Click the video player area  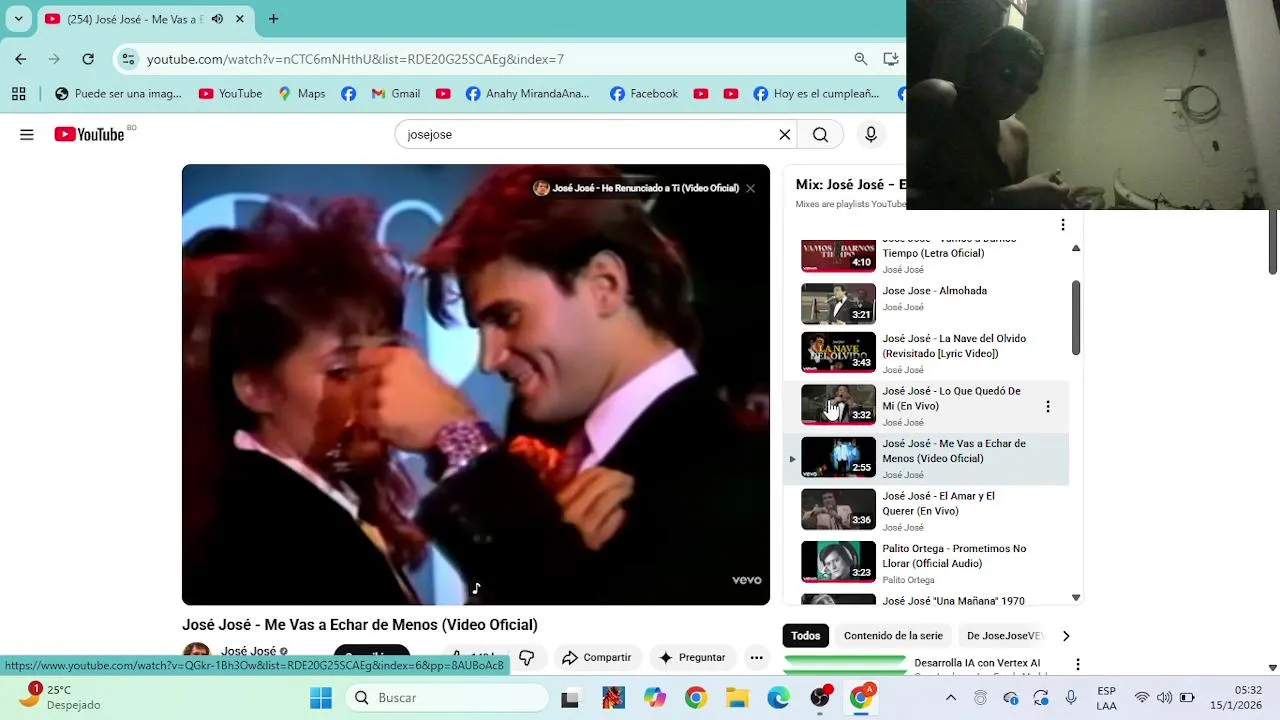tap(476, 384)
